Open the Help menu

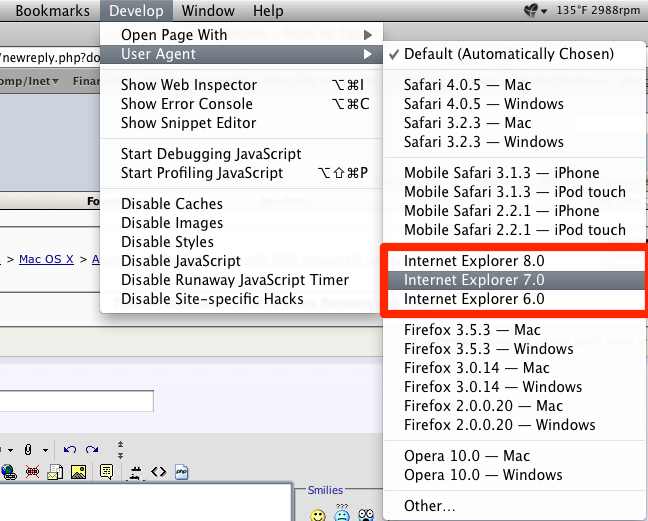[268, 11]
